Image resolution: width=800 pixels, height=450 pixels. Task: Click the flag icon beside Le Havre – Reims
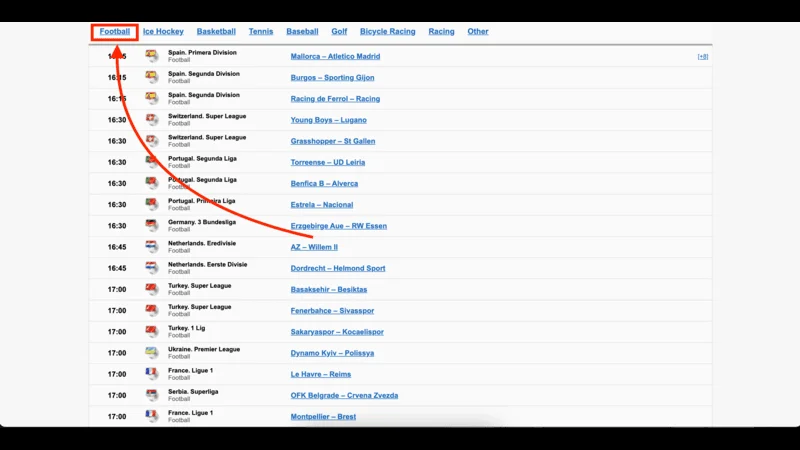point(152,374)
